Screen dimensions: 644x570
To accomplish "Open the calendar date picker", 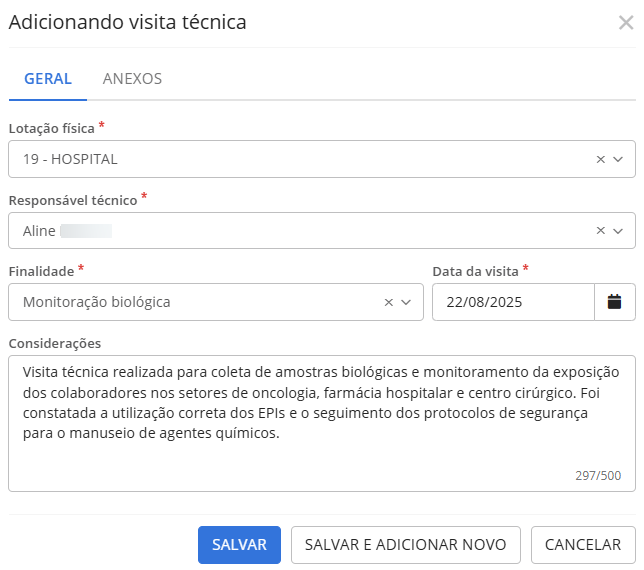I will coord(615,302).
